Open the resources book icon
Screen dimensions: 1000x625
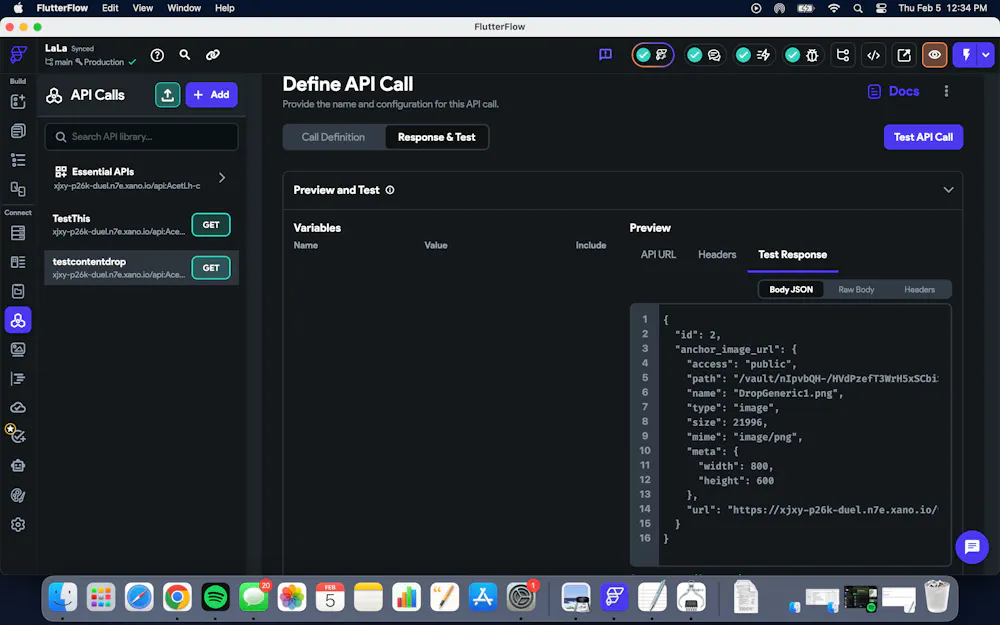pyautogui.click(x=605, y=55)
